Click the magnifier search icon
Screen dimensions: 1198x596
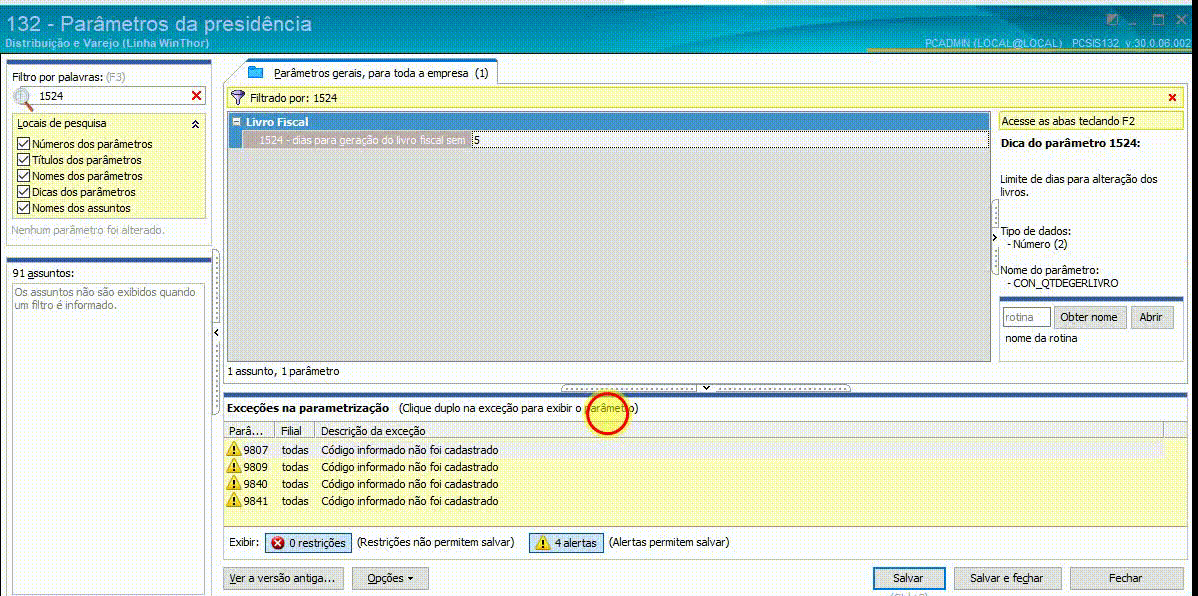pyautogui.click(x=24, y=97)
